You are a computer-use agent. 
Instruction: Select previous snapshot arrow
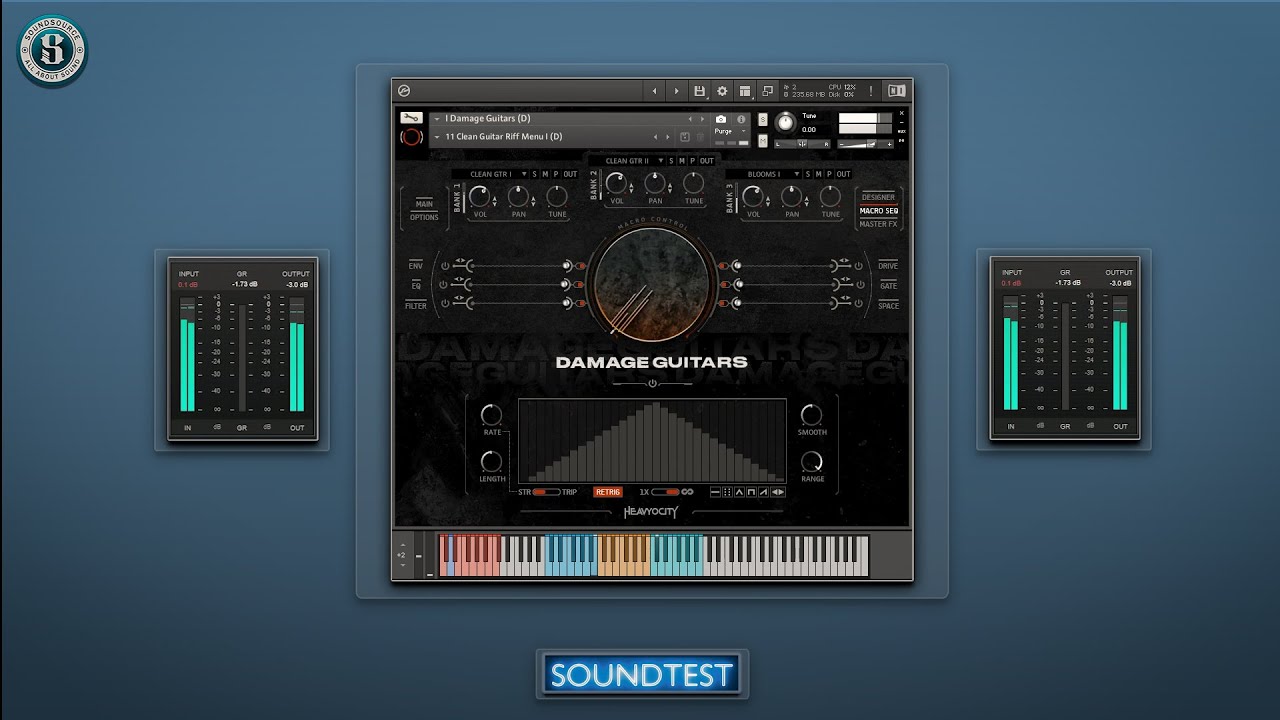coord(655,137)
